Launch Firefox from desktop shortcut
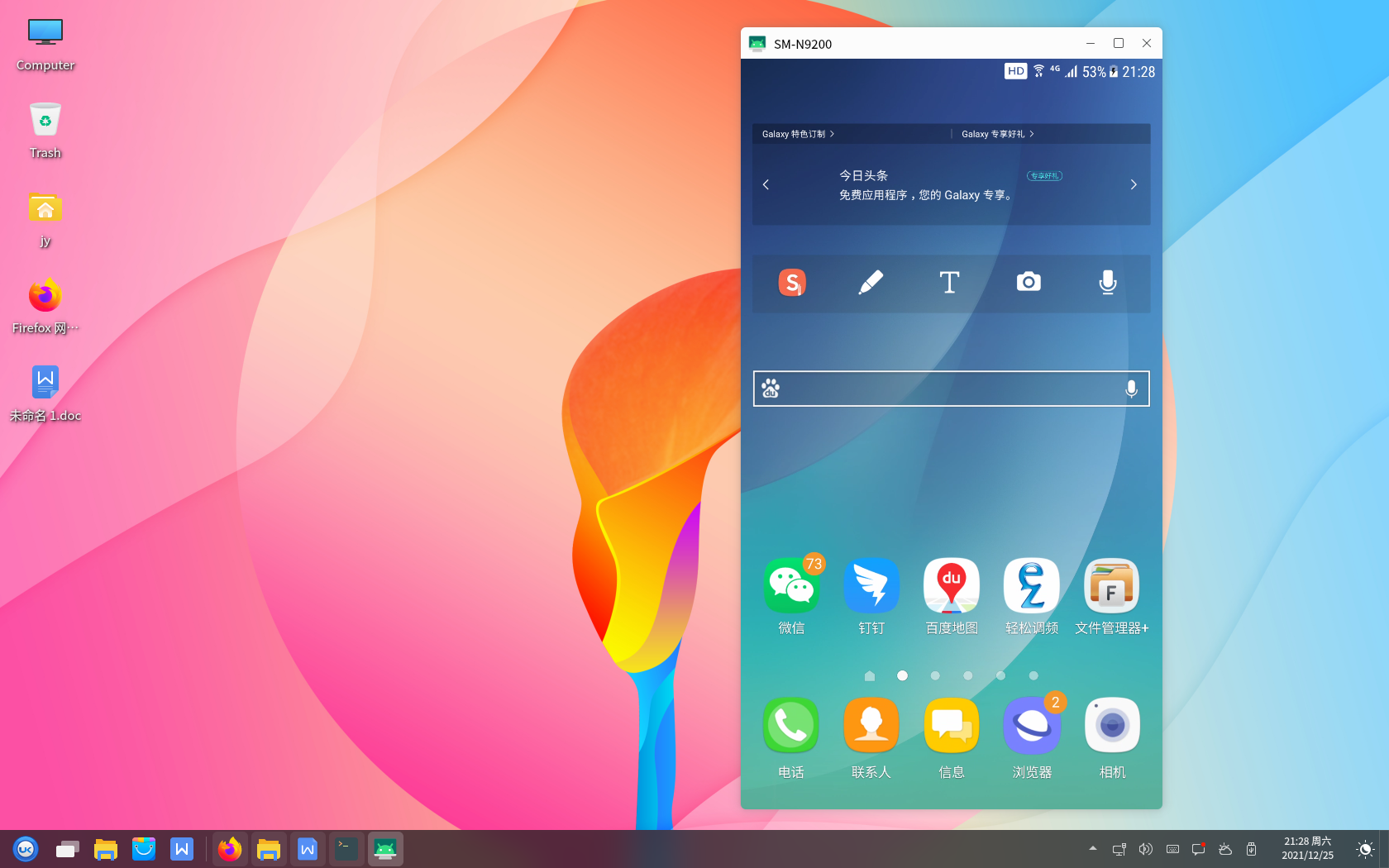The height and width of the screenshot is (868, 1389). pos(45,306)
